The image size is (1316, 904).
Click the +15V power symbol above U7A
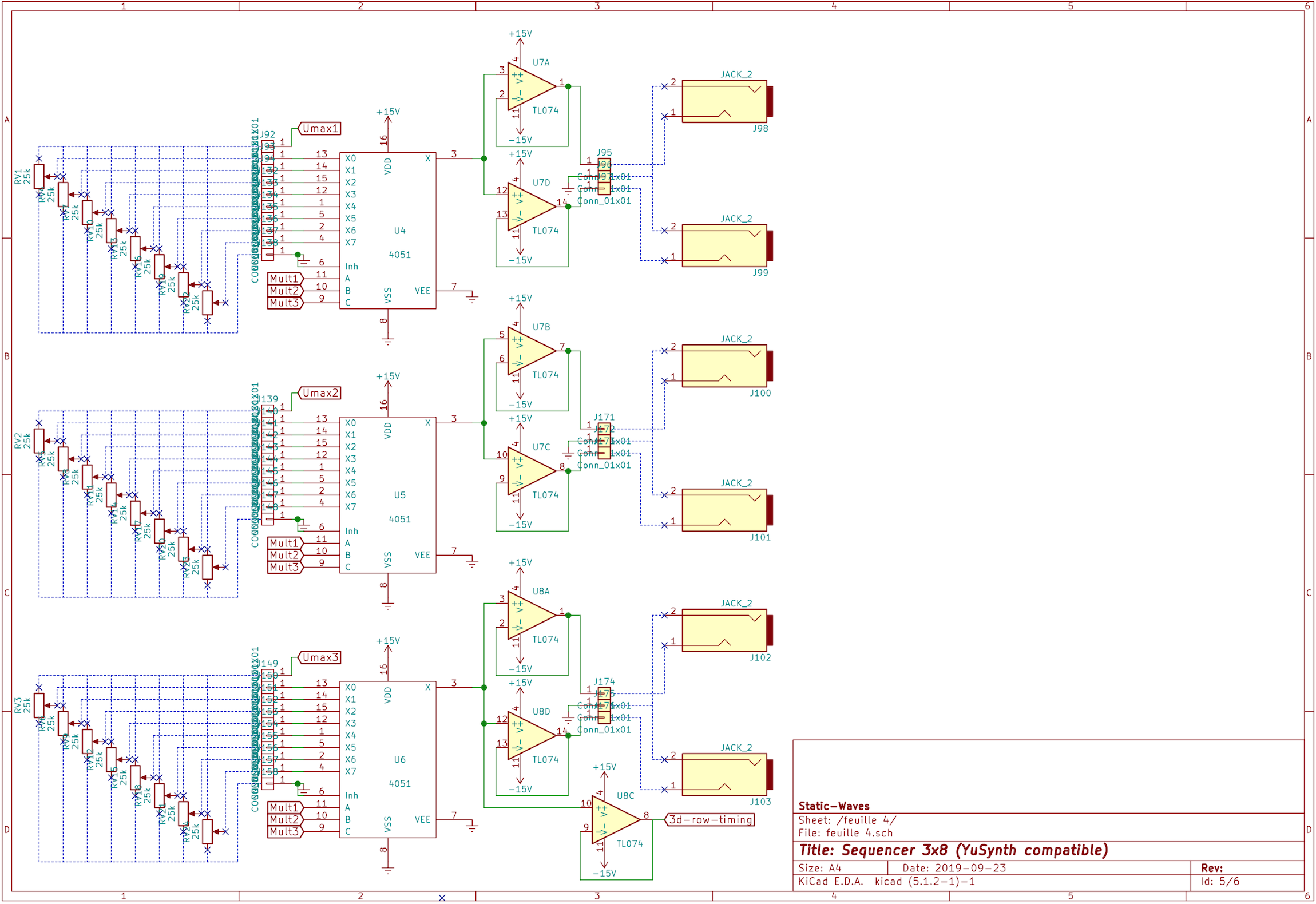tap(520, 35)
